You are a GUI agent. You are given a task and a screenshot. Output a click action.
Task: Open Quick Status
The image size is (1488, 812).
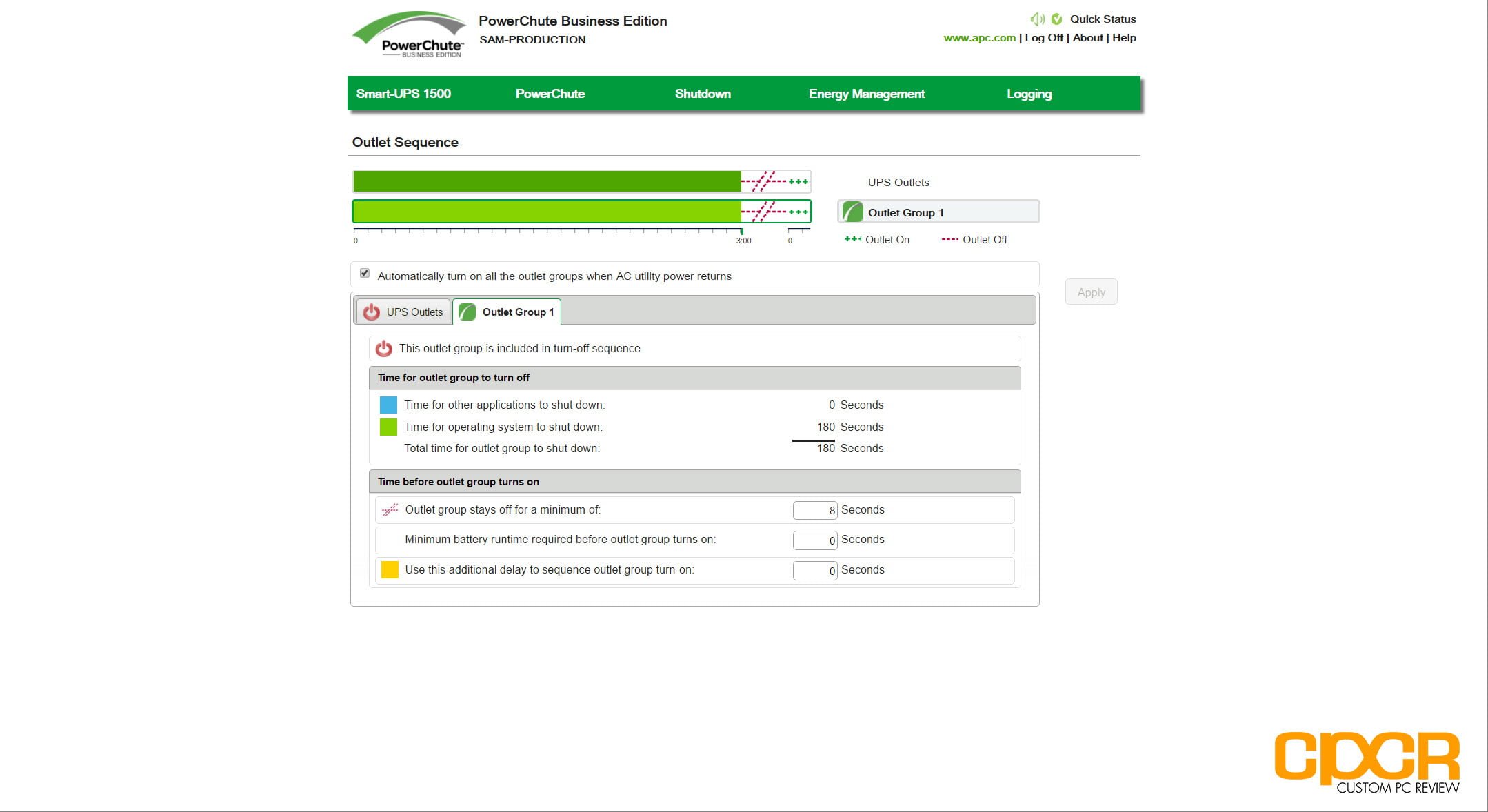pos(1103,19)
